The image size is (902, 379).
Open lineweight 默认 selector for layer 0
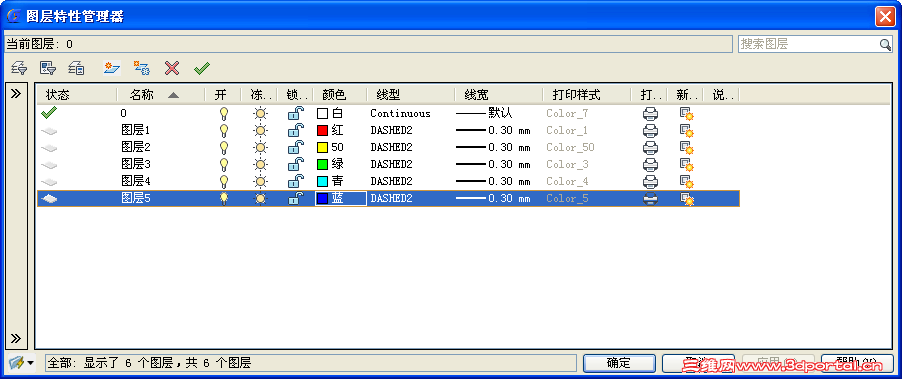(484, 113)
